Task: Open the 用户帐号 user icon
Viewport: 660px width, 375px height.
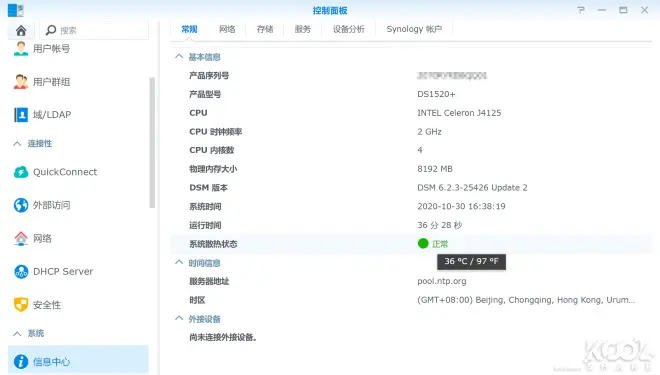Action: [x=21, y=49]
